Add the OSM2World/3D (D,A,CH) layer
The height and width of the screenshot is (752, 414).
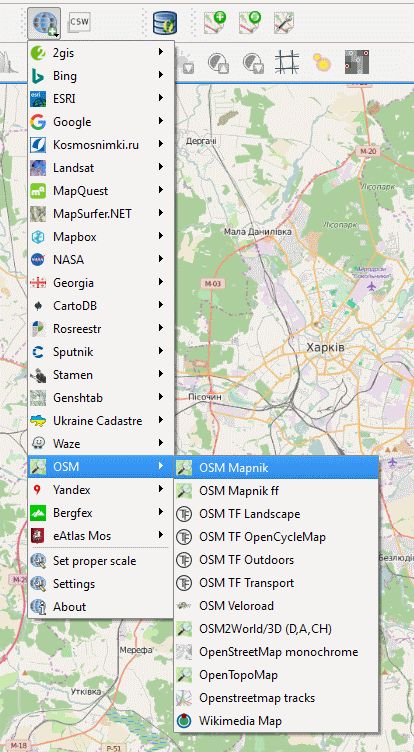click(276, 629)
